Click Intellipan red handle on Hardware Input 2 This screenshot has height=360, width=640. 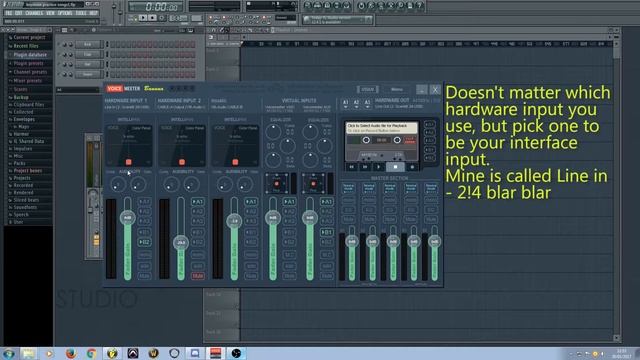click(x=182, y=162)
